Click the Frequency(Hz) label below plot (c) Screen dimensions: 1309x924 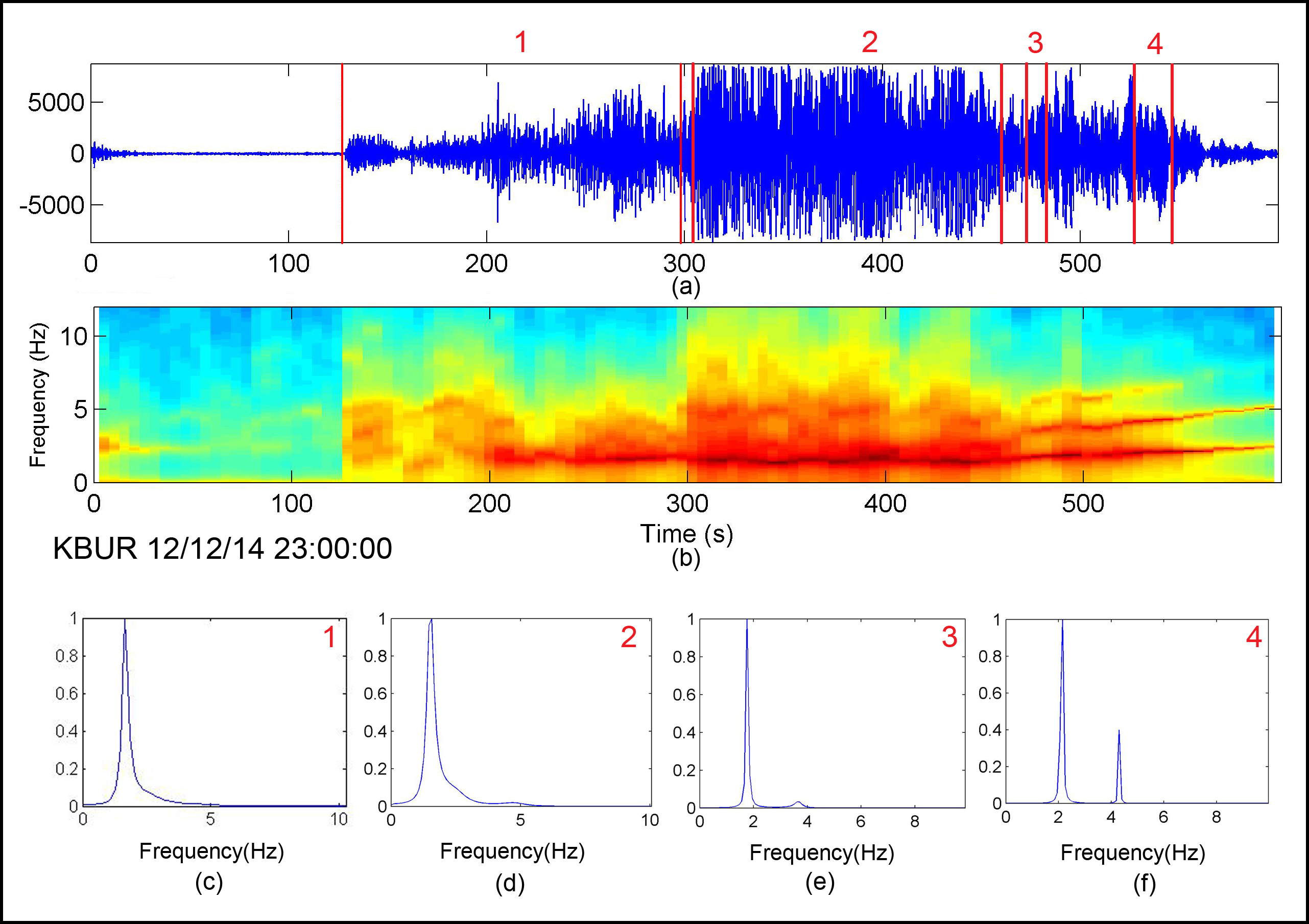coord(211,851)
